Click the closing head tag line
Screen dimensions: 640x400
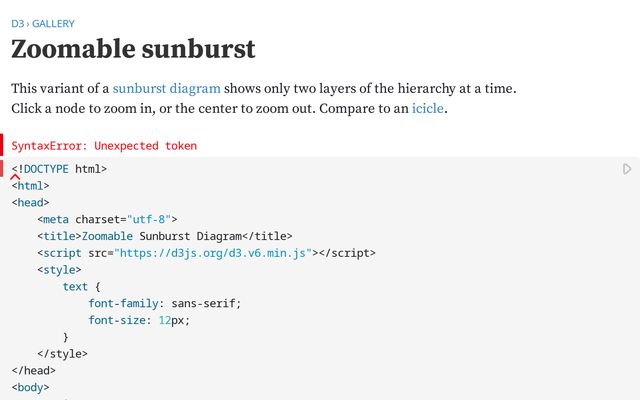click(x=33, y=370)
